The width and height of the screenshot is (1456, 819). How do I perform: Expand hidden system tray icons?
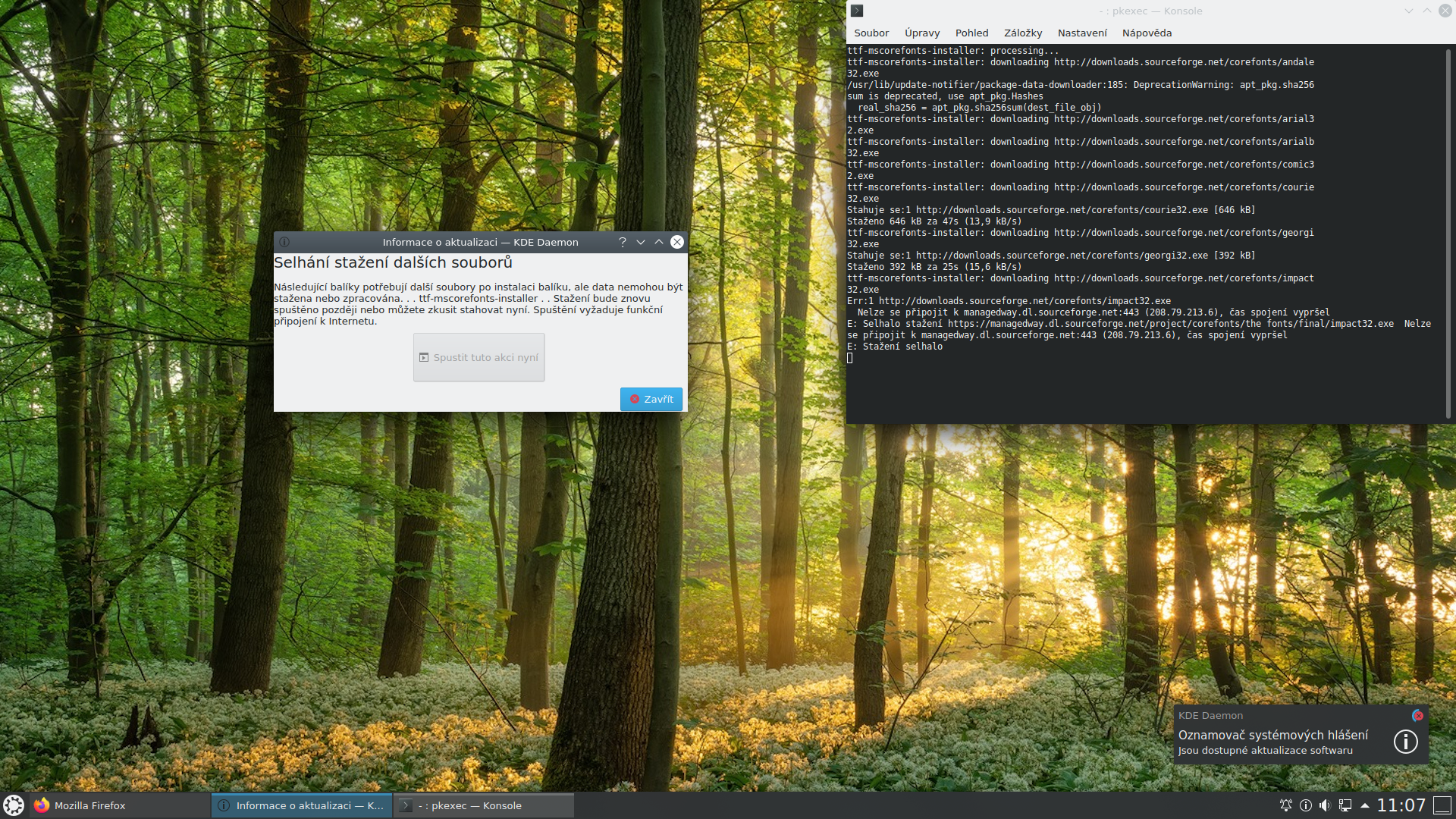point(1365,805)
